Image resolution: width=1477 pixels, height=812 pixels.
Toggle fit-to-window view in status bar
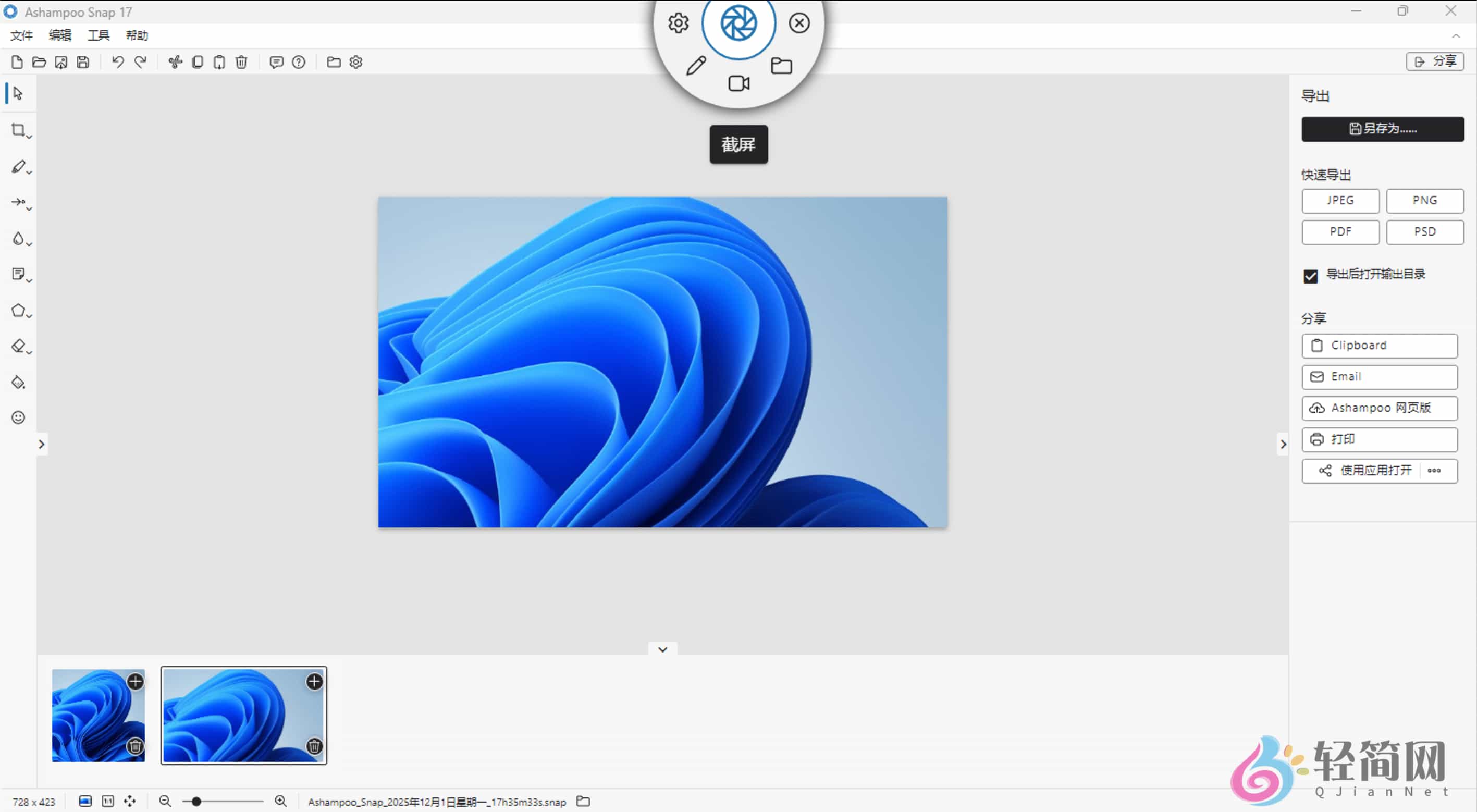85,801
